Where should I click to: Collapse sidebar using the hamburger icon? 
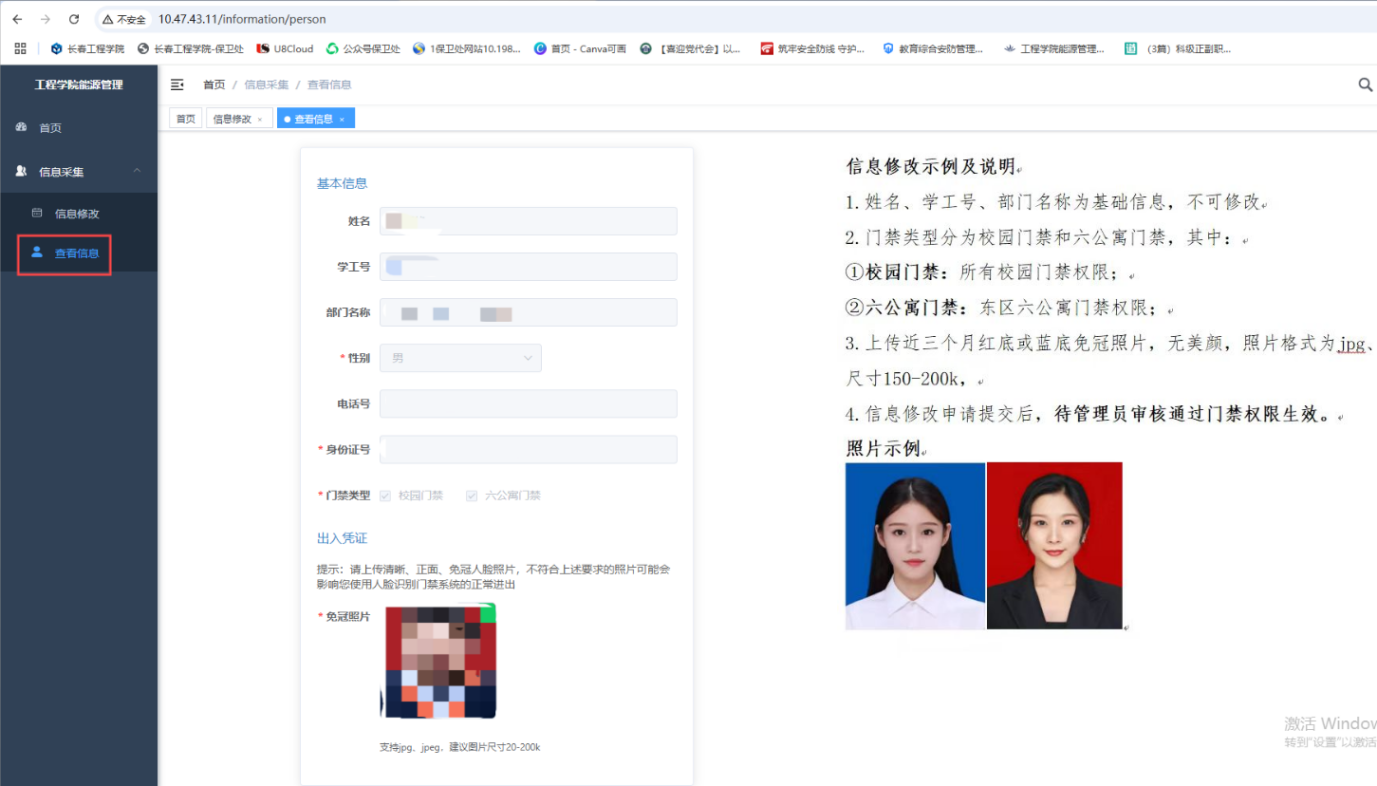click(x=177, y=85)
